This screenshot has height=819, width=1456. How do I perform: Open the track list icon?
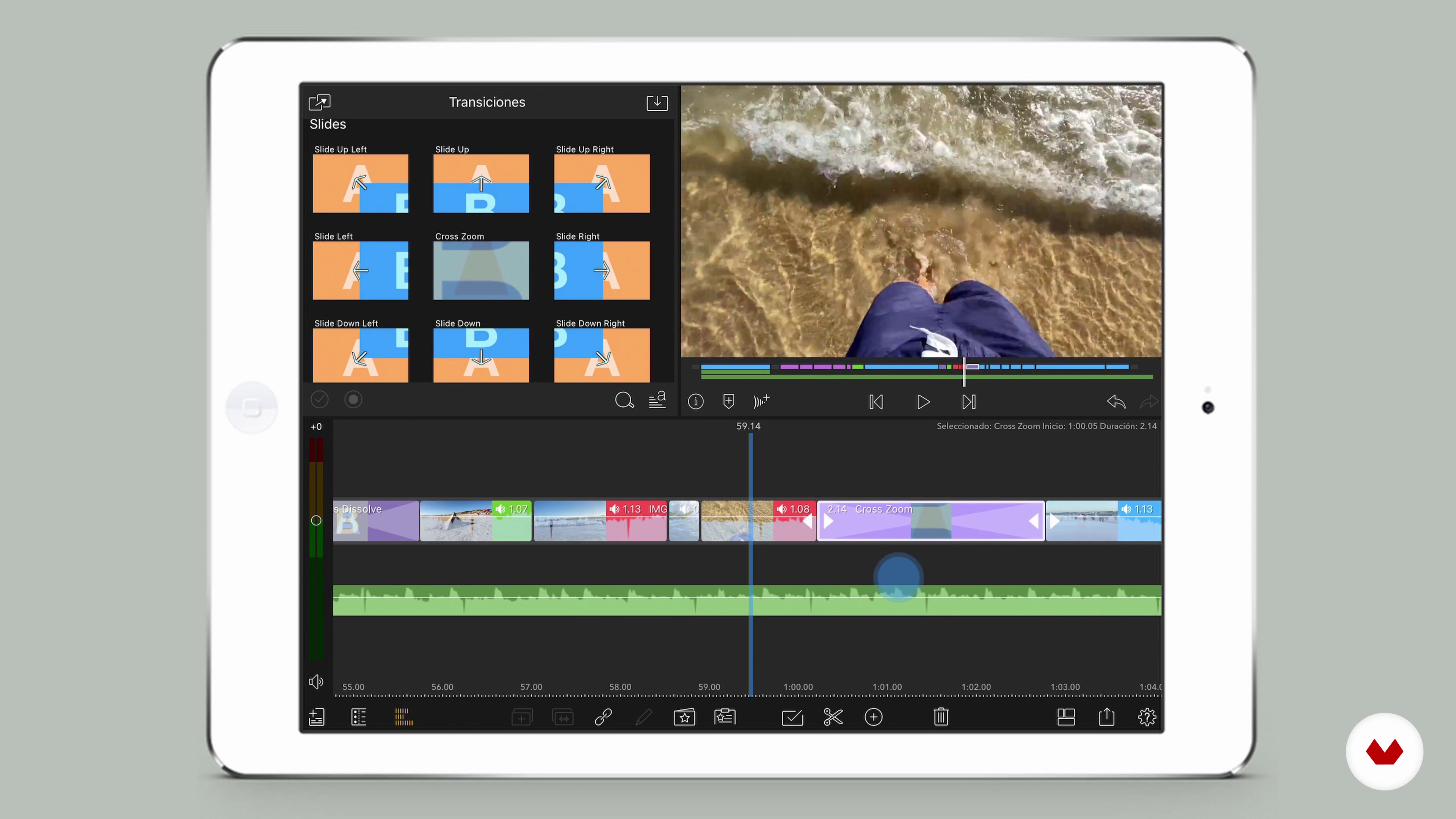coord(359,717)
